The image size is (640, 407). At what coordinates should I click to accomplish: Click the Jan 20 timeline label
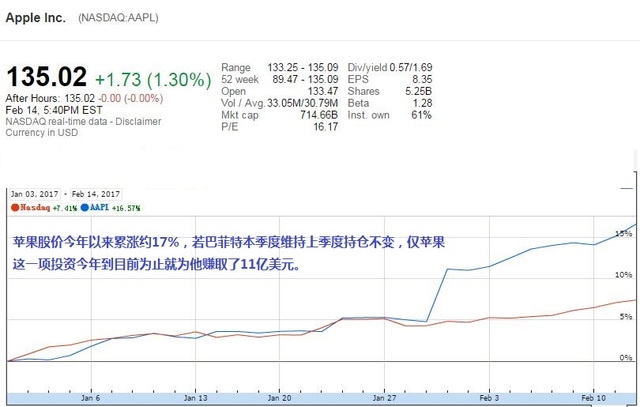coord(280,398)
